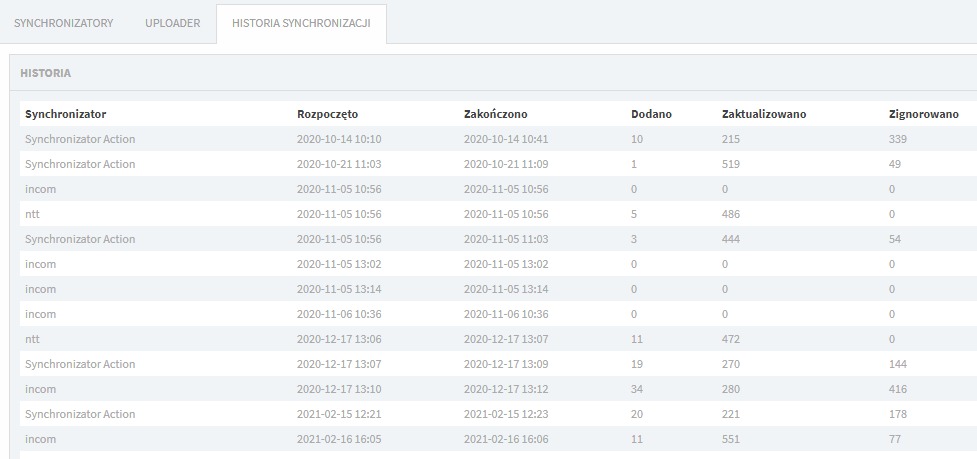Click Zaktualizowano value 472
Screen dimensions: 977x459
pos(731,339)
